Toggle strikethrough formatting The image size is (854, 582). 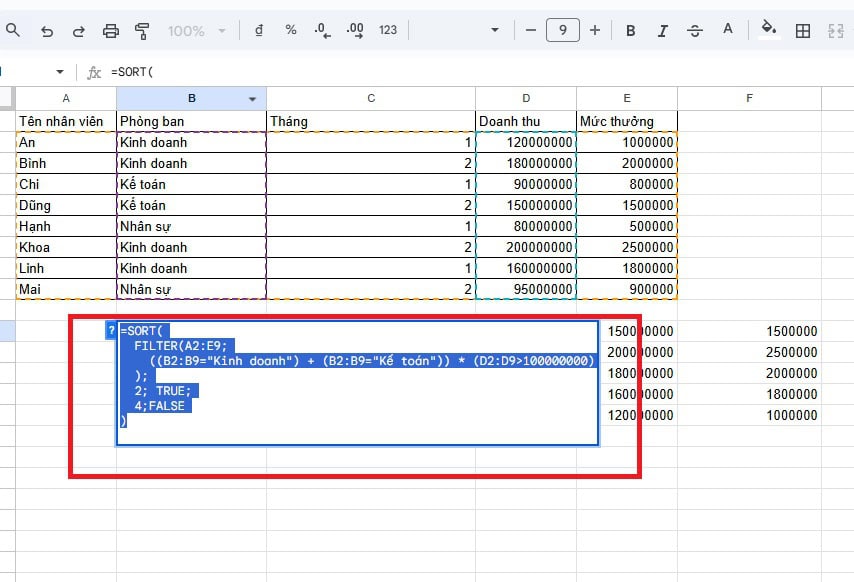tap(695, 31)
